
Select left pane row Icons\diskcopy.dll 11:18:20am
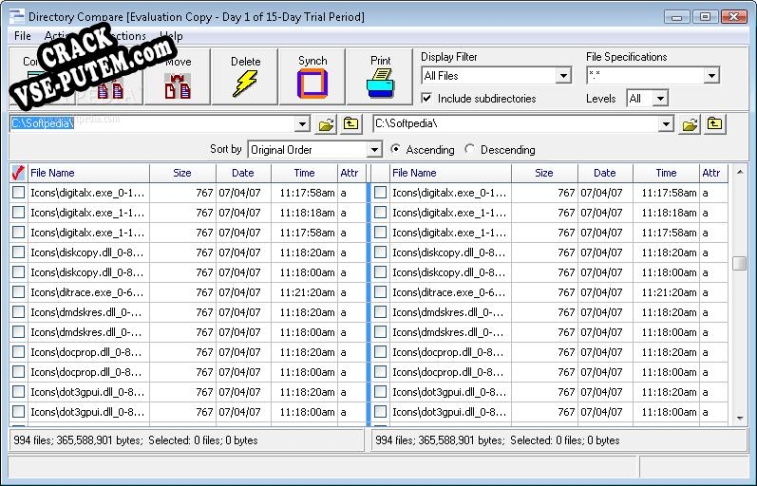coord(188,252)
